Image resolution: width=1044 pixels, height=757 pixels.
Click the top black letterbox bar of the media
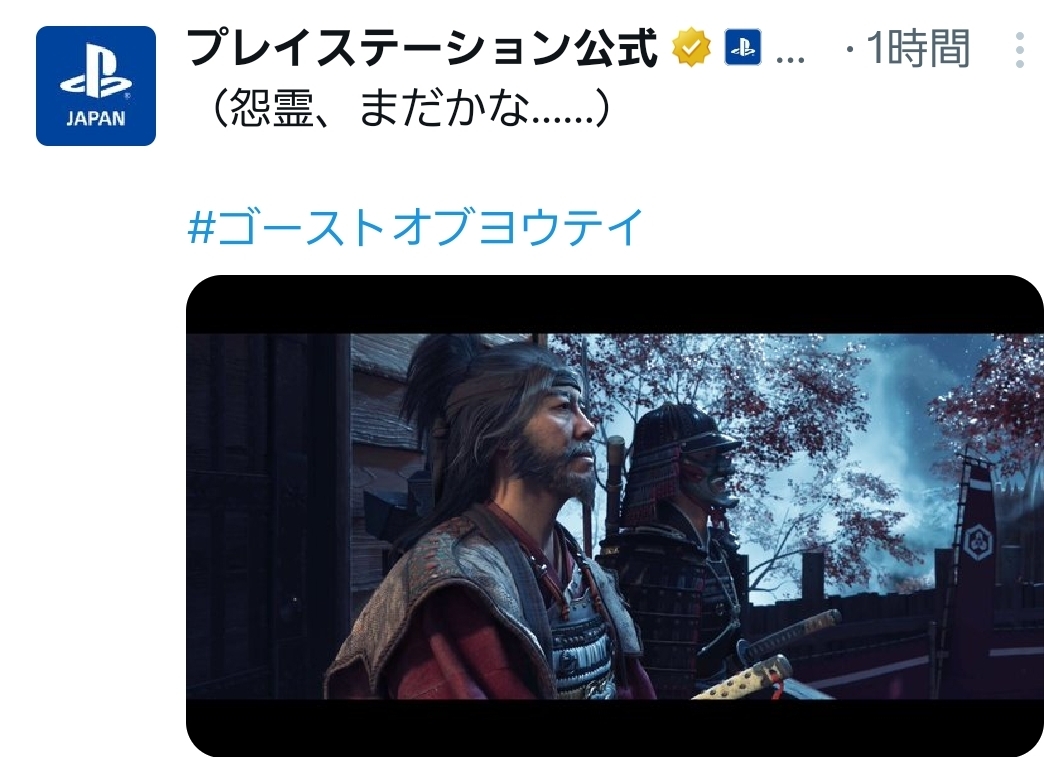coord(615,304)
